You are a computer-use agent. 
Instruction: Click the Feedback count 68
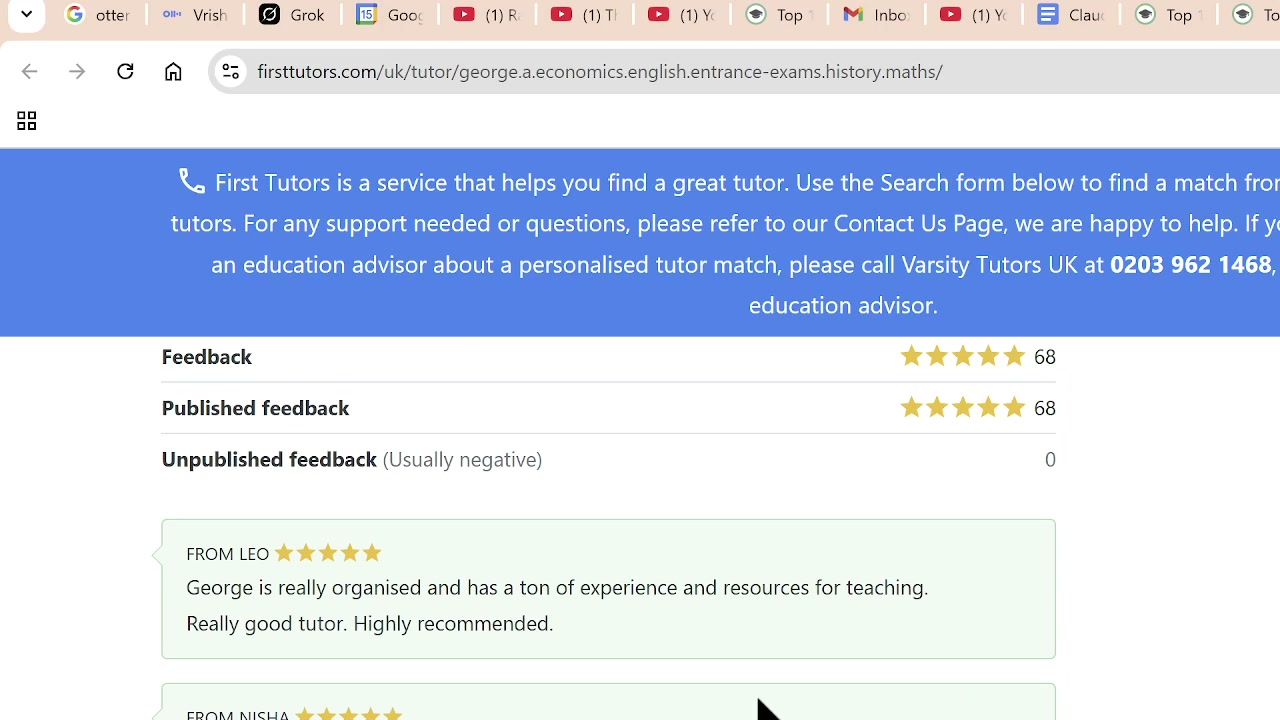1045,357
